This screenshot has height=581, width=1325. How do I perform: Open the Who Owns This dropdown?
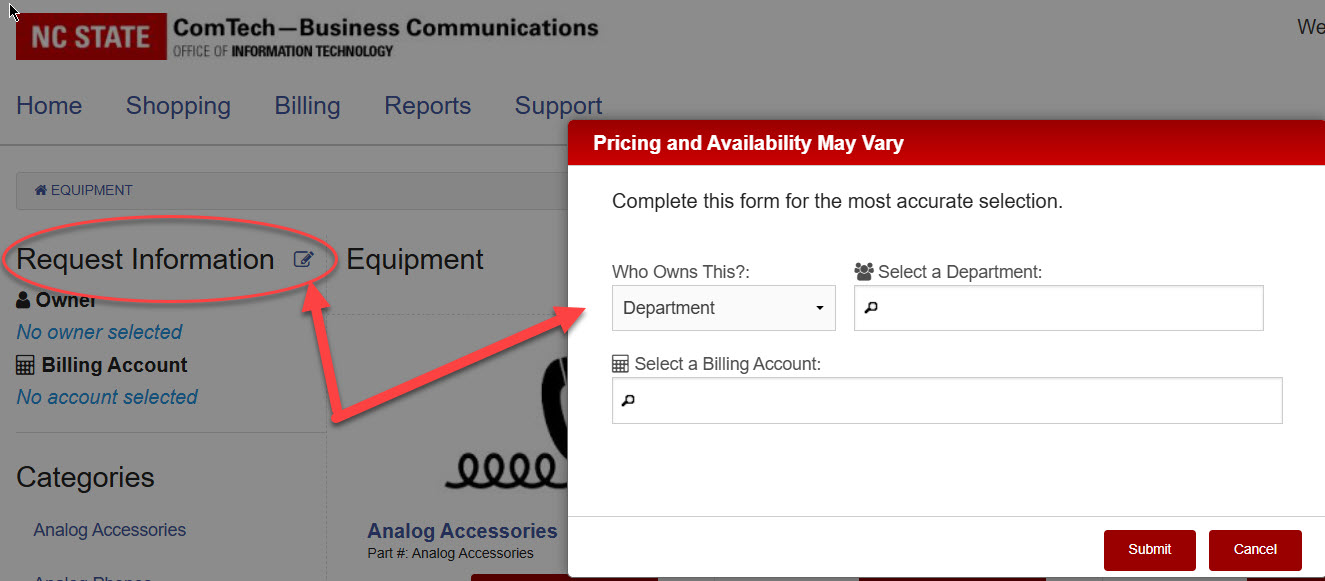point(723,308)
